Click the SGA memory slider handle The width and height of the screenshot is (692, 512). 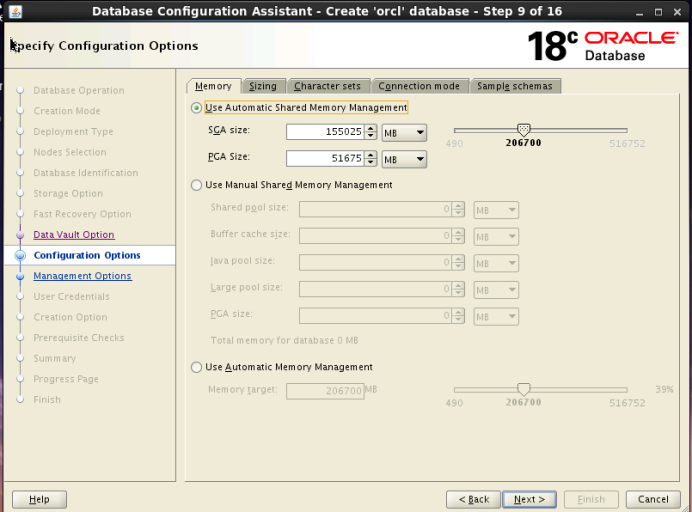pyautogui.click(x=523, y=129)
